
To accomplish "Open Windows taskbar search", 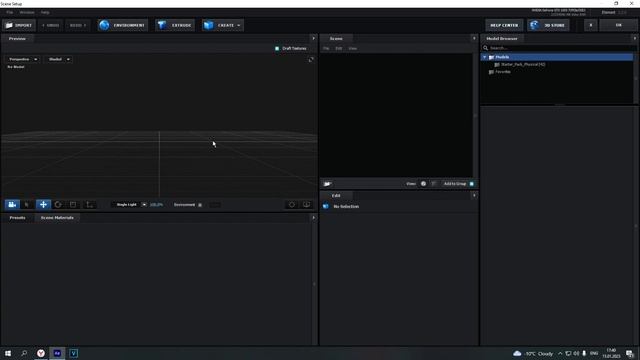I will (x=24, y=353).
